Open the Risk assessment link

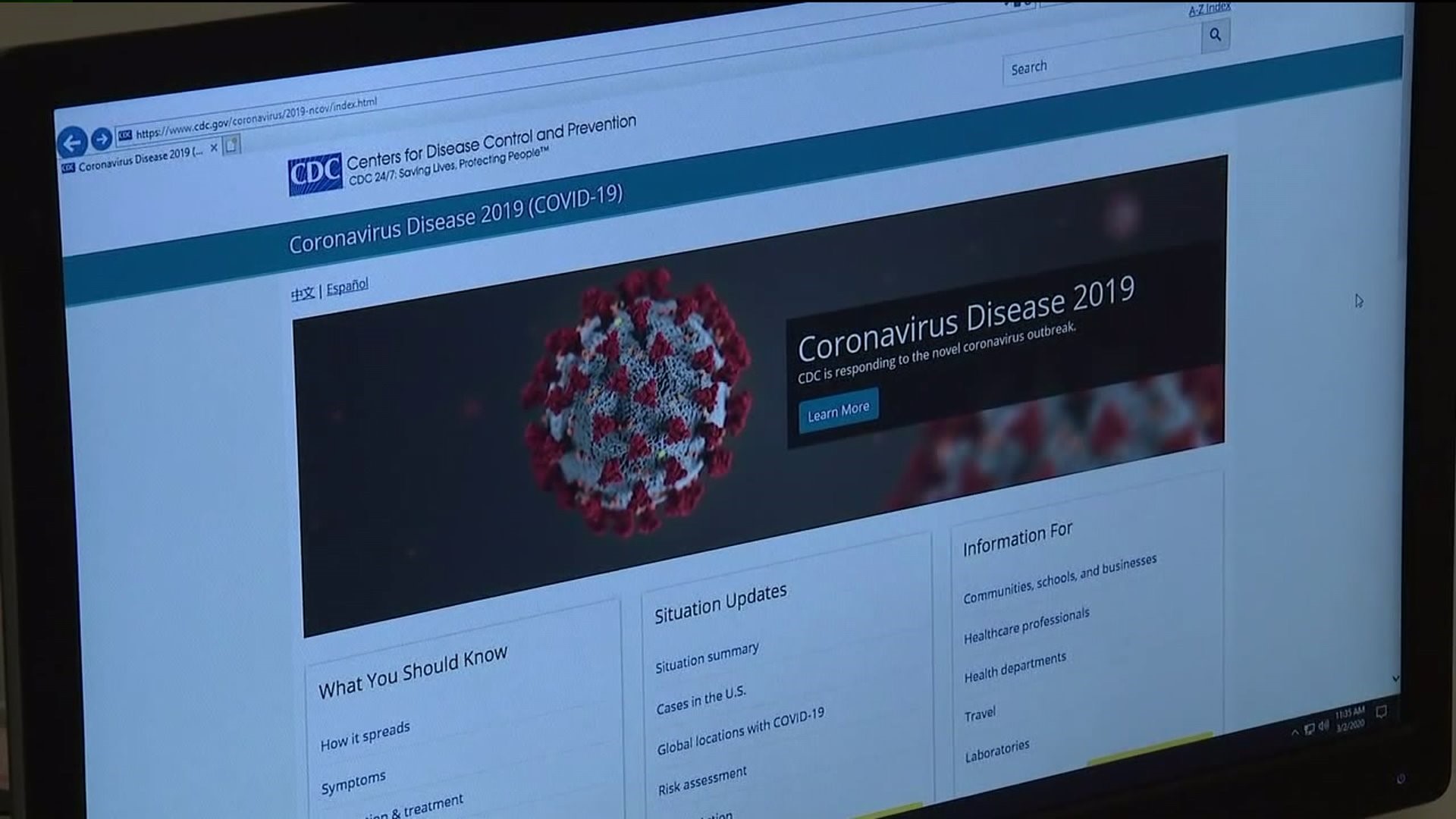[702, 781]
